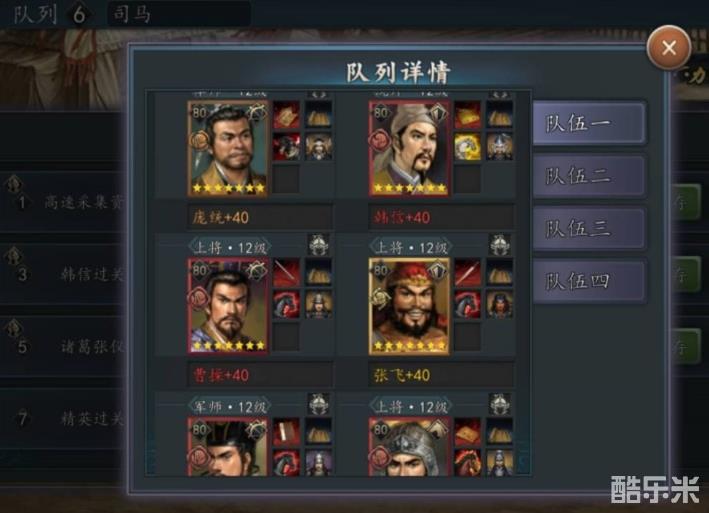Viewport: 709px width, 513px height.
Task: Open the 队伍四 team tab
Action: [x=589, y=281]
